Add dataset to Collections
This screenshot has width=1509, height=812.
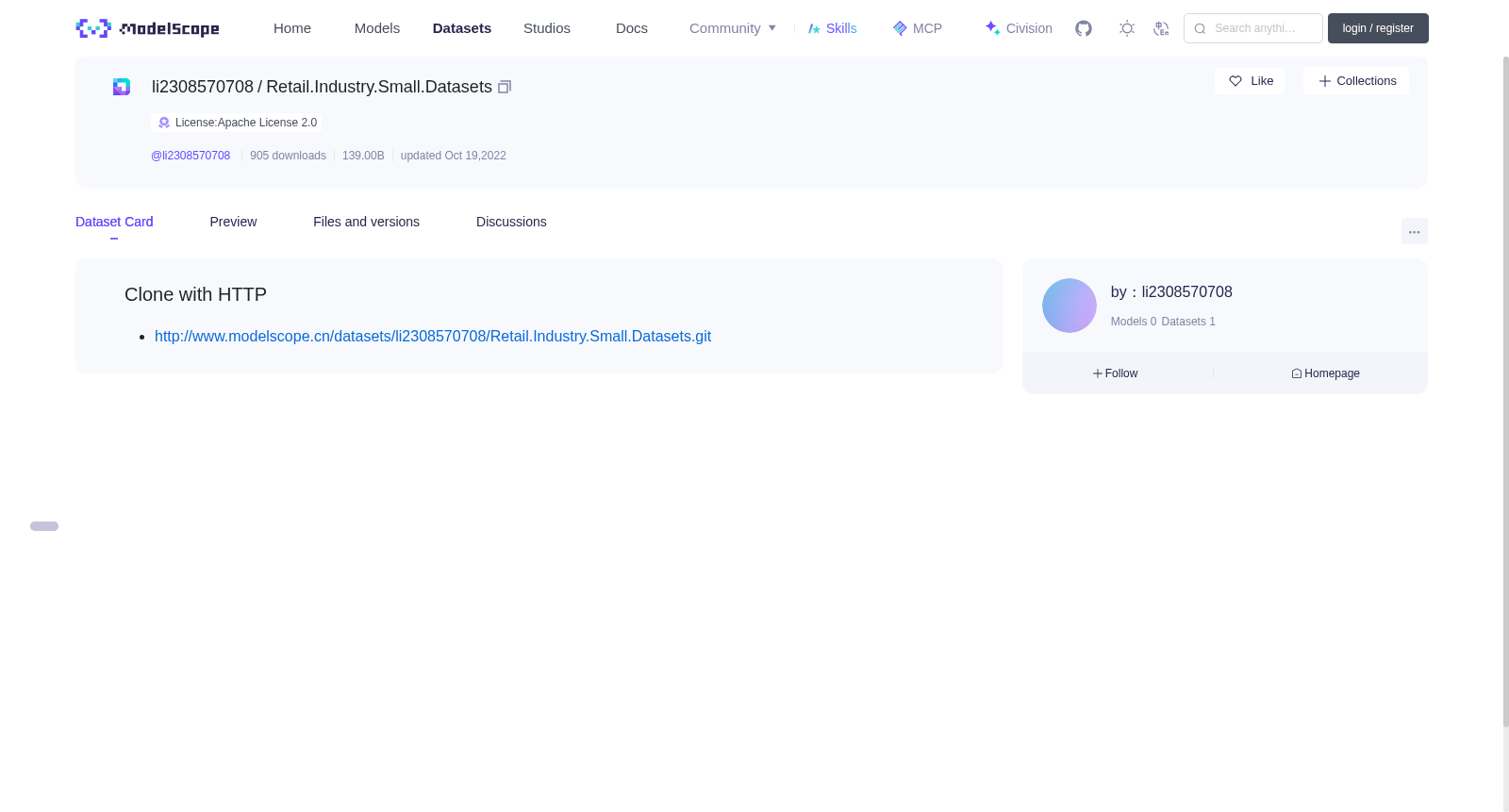1356,81
